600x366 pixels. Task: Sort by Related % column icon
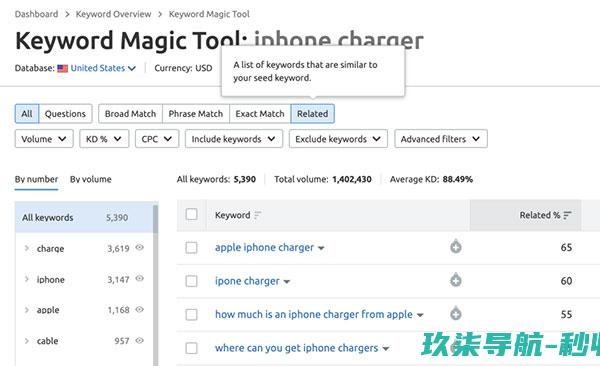point(567,216)
